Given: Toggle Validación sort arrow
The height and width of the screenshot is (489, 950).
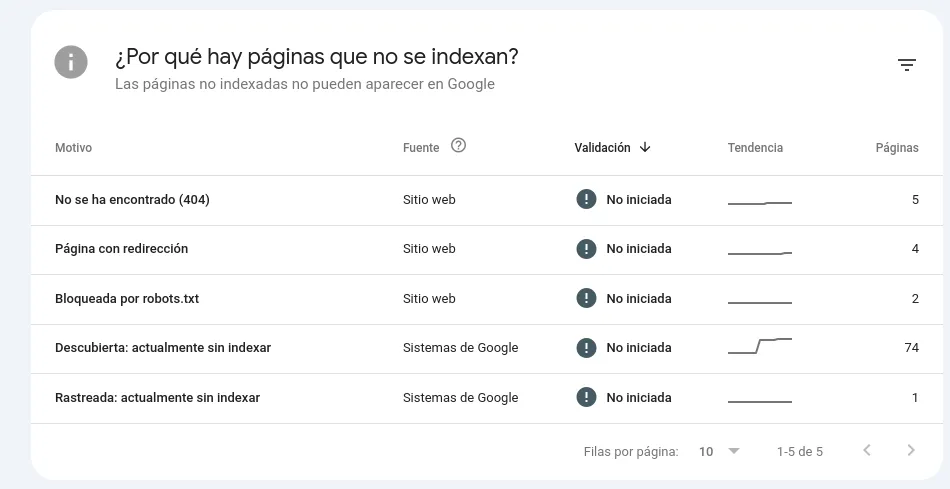Looking at the screenshot, I should coord(645,147).
